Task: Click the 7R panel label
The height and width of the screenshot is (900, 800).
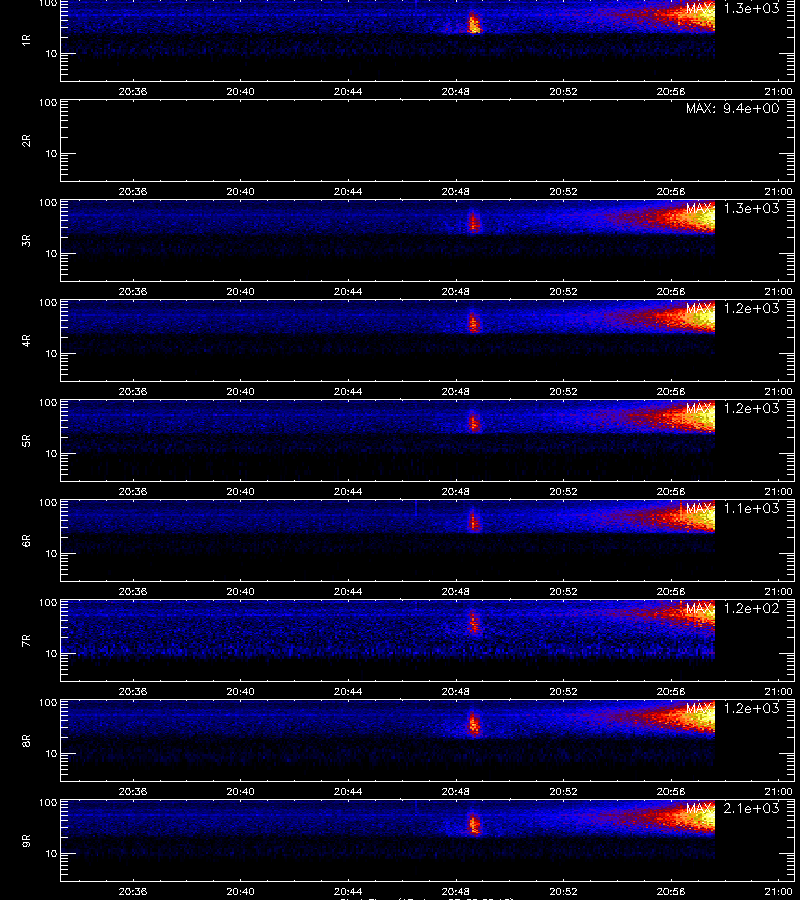Action: [x=26, y=641]
